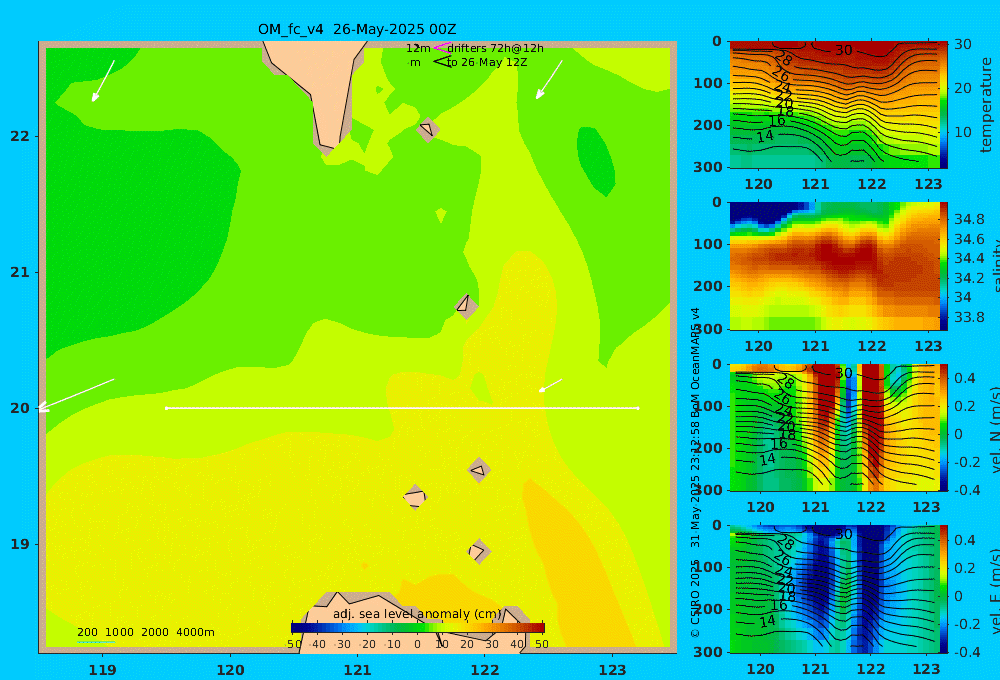Click the 0.4 tick on vel. N colorbar
1000x680 pixels.
point(964,378)
